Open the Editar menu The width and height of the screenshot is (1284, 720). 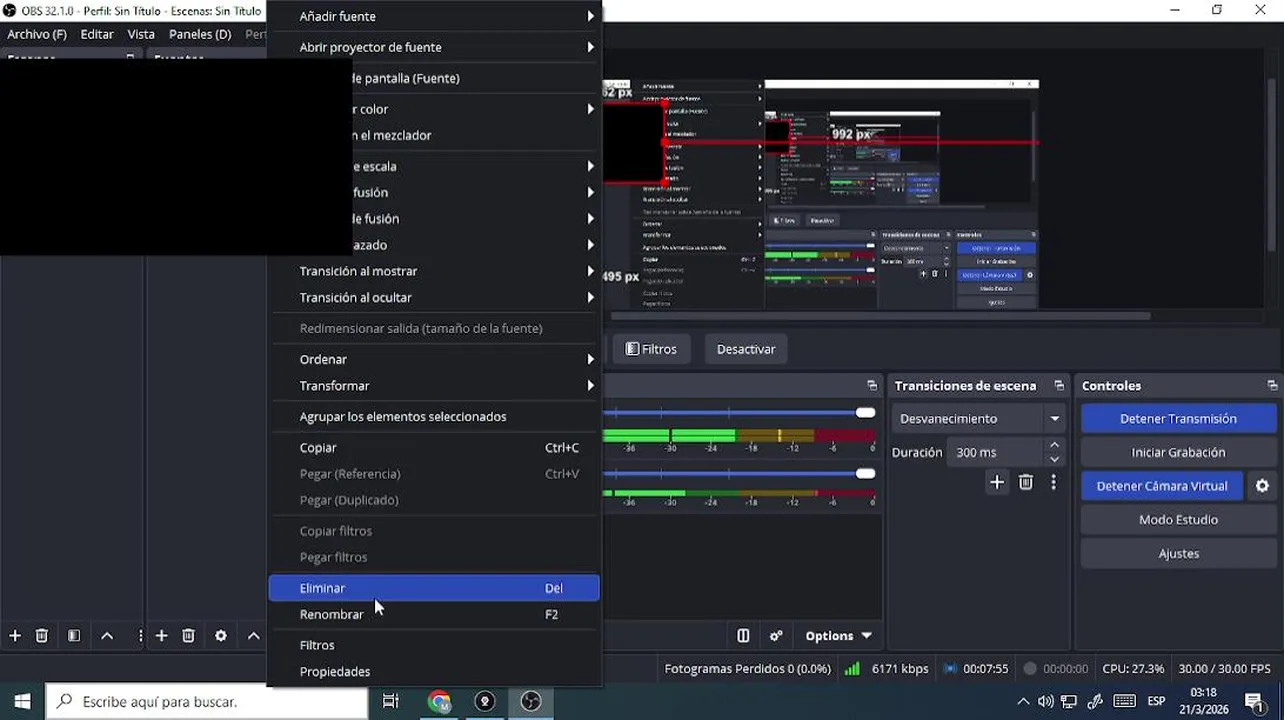coord(97,34)
